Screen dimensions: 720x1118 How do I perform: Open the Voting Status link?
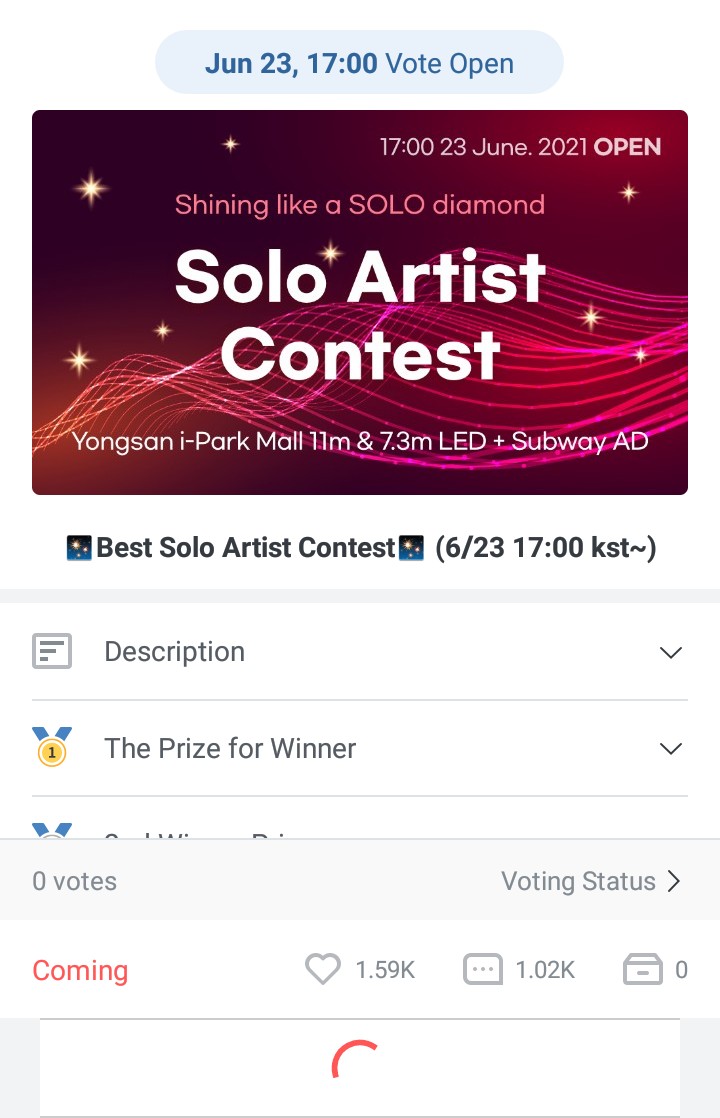[x=578, y=881]
